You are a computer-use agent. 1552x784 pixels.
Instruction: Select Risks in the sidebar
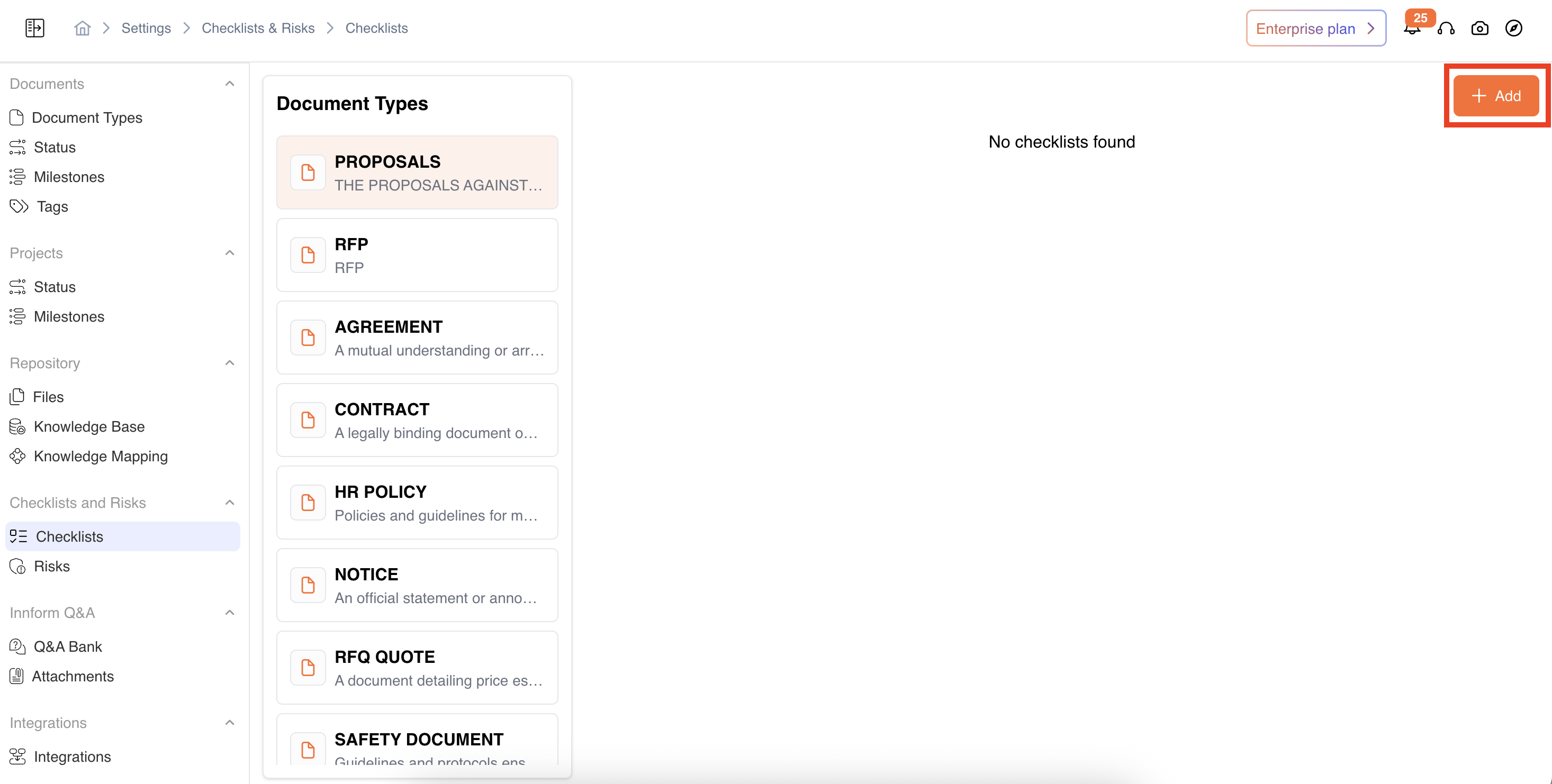pyautogui.click(x=51, y=566)
